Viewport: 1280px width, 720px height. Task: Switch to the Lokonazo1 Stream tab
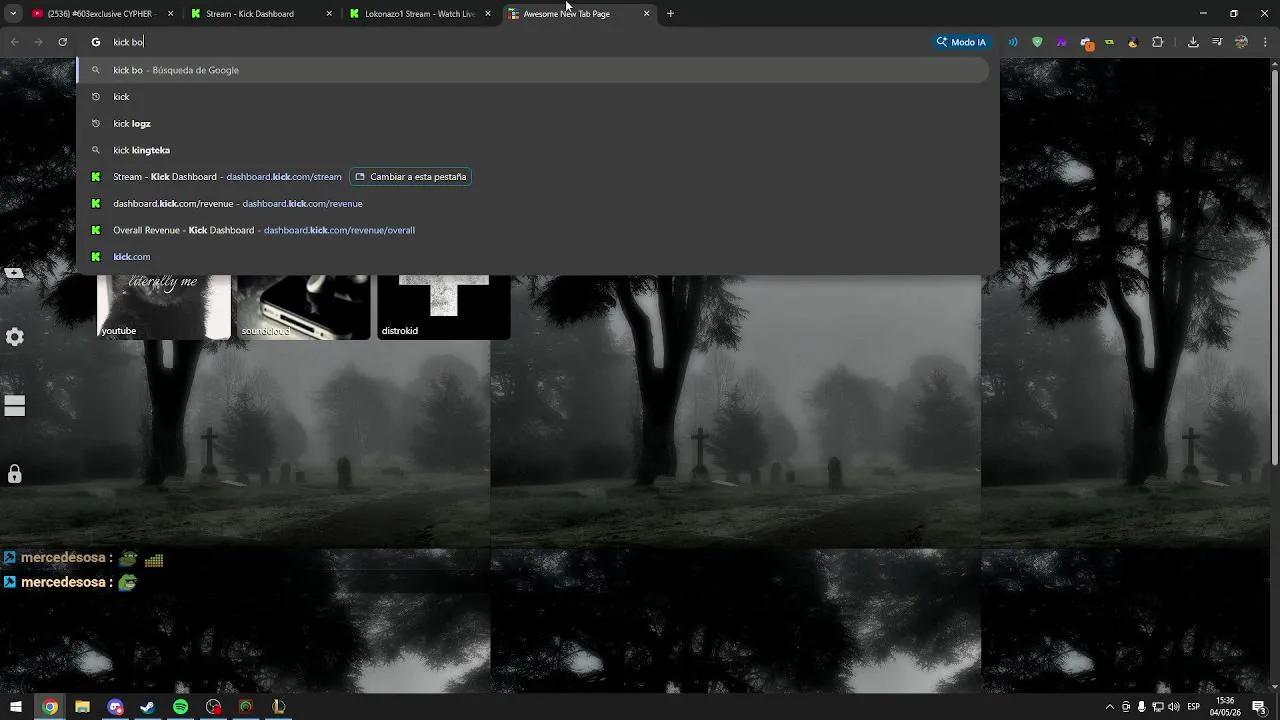(x=419, y=14)
